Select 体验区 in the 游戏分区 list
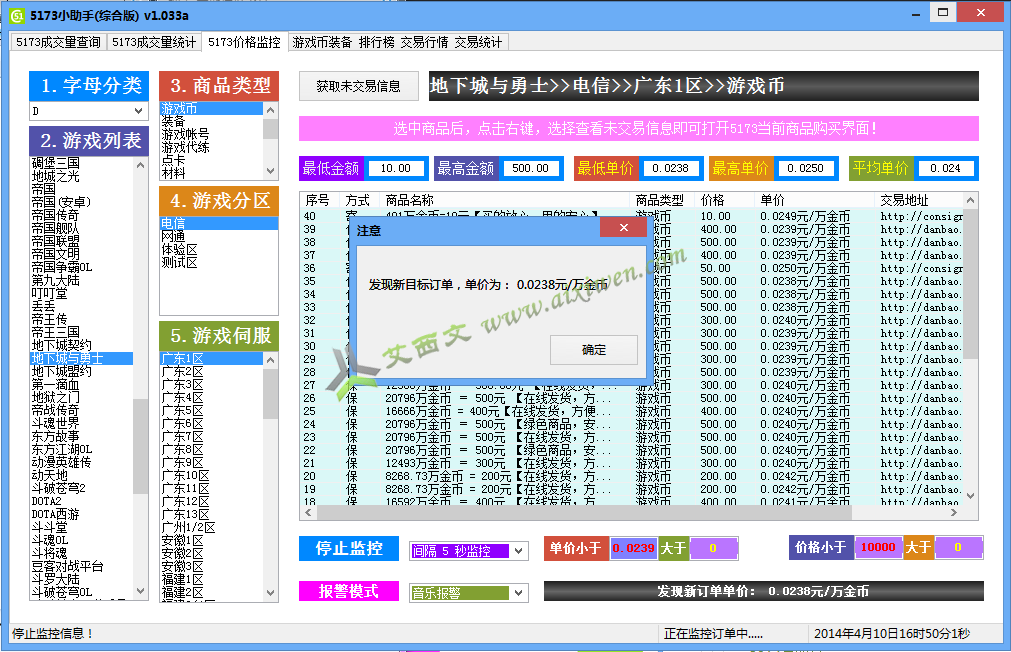Viewport: 1011px width, 652px height. click(219, 249)
